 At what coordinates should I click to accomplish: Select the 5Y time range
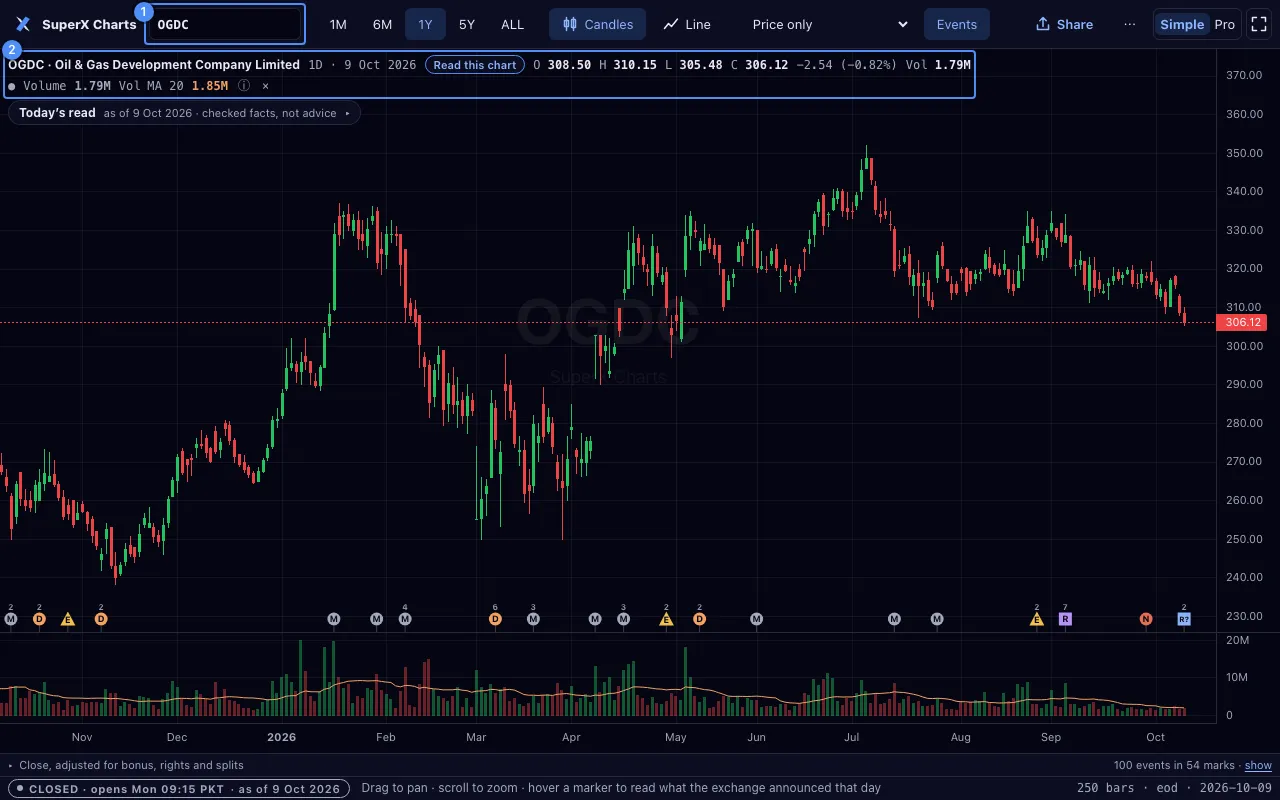click(467, 24)
